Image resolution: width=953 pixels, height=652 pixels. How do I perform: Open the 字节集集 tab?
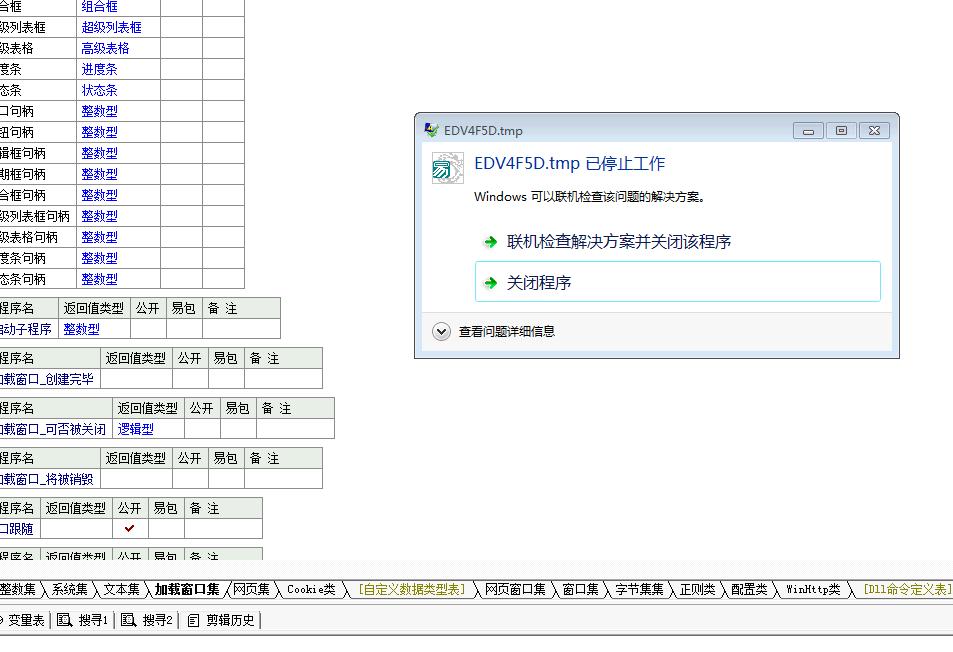point(639,590)
